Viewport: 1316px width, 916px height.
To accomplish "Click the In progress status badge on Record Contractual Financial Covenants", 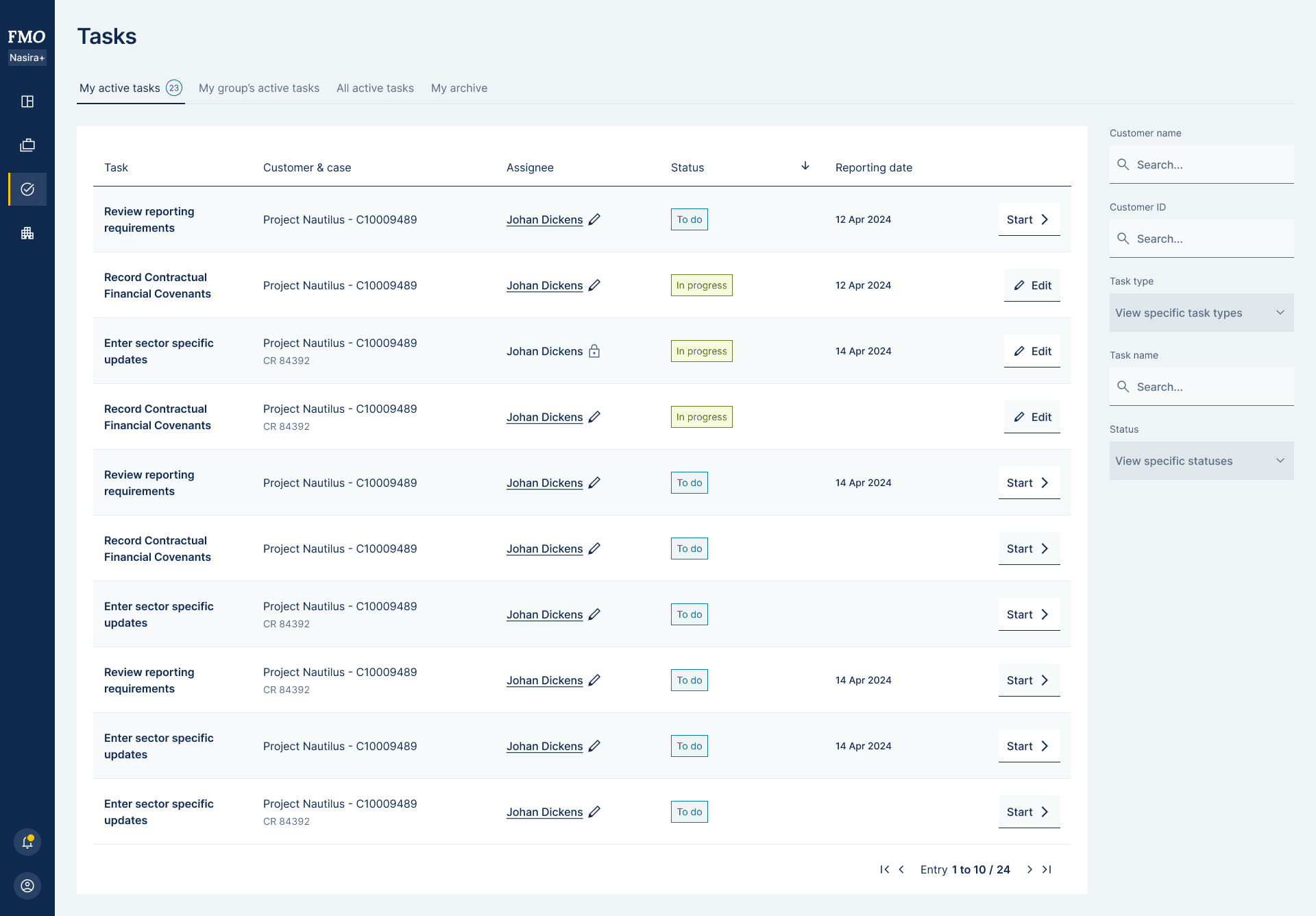I will (701, 285).
